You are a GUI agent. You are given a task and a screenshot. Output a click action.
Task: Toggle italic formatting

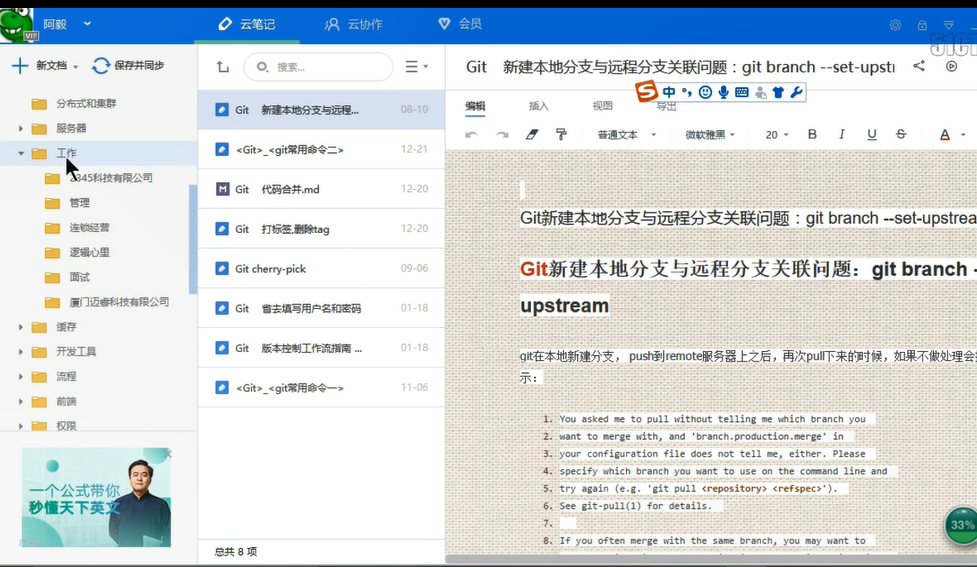point(842,134)
